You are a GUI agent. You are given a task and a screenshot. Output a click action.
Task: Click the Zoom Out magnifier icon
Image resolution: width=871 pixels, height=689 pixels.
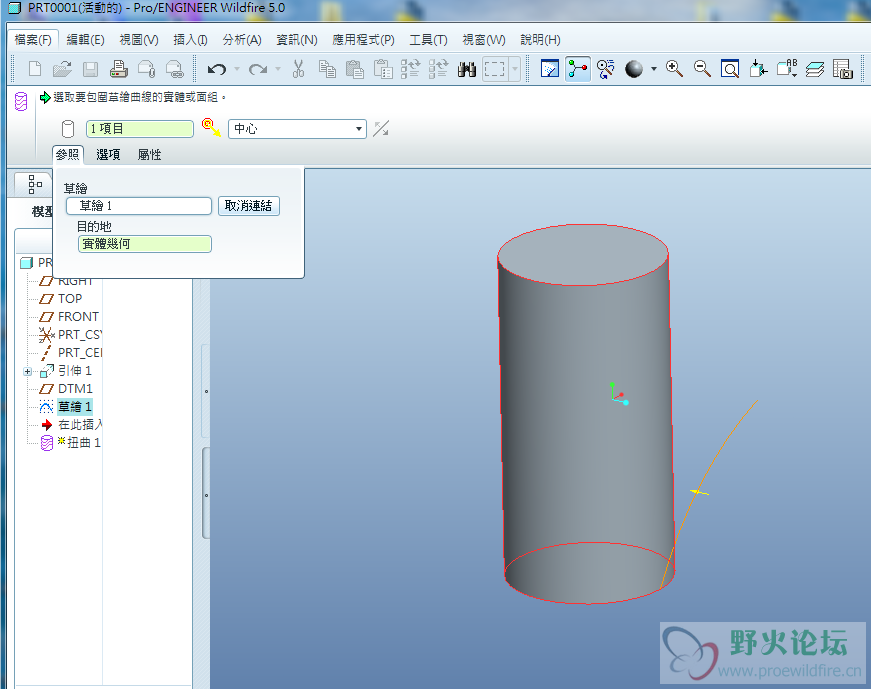702,69
